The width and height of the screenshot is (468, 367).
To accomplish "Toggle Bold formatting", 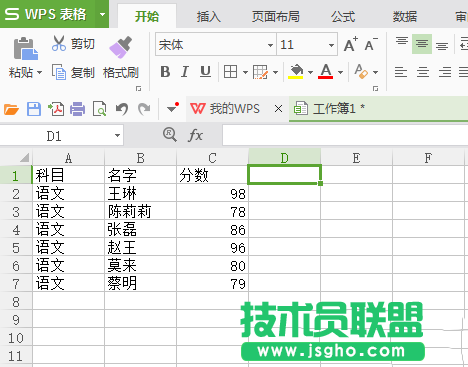I will click(165, 72).
